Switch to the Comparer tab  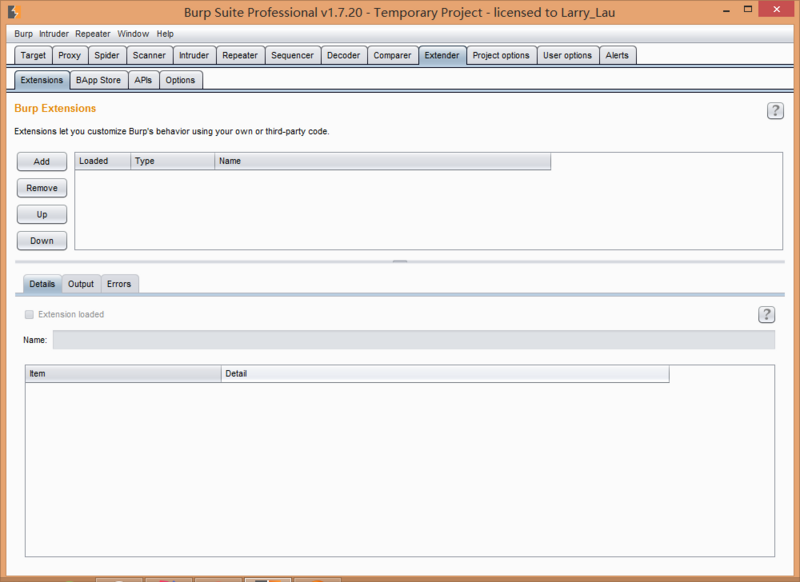click(x=392, y=55)
